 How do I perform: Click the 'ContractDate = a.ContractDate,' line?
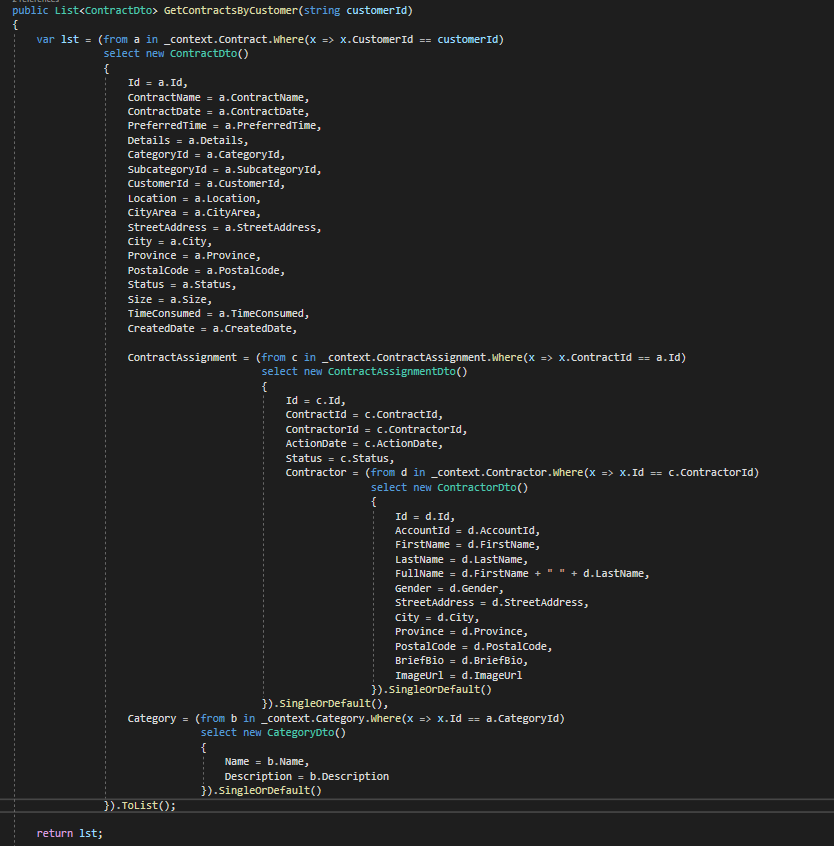[218, 112]
